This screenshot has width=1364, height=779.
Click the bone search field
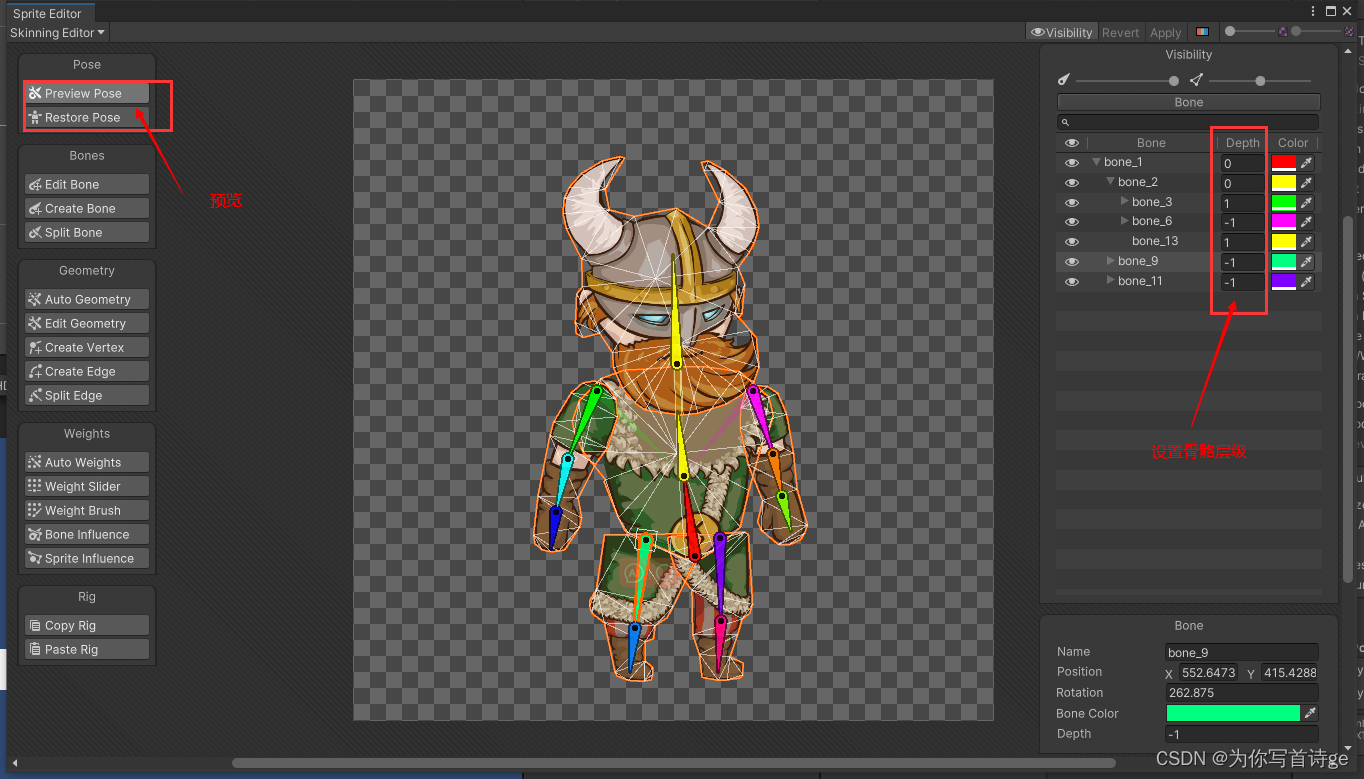point(1188,122)
